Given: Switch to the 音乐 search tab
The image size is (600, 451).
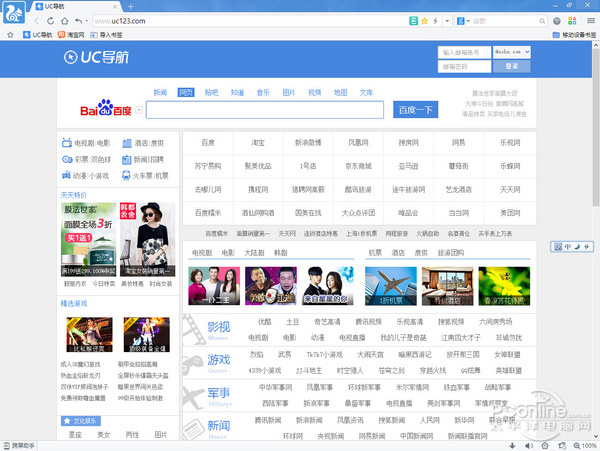Looking at the screenshot, I should [x=263, y=92].
